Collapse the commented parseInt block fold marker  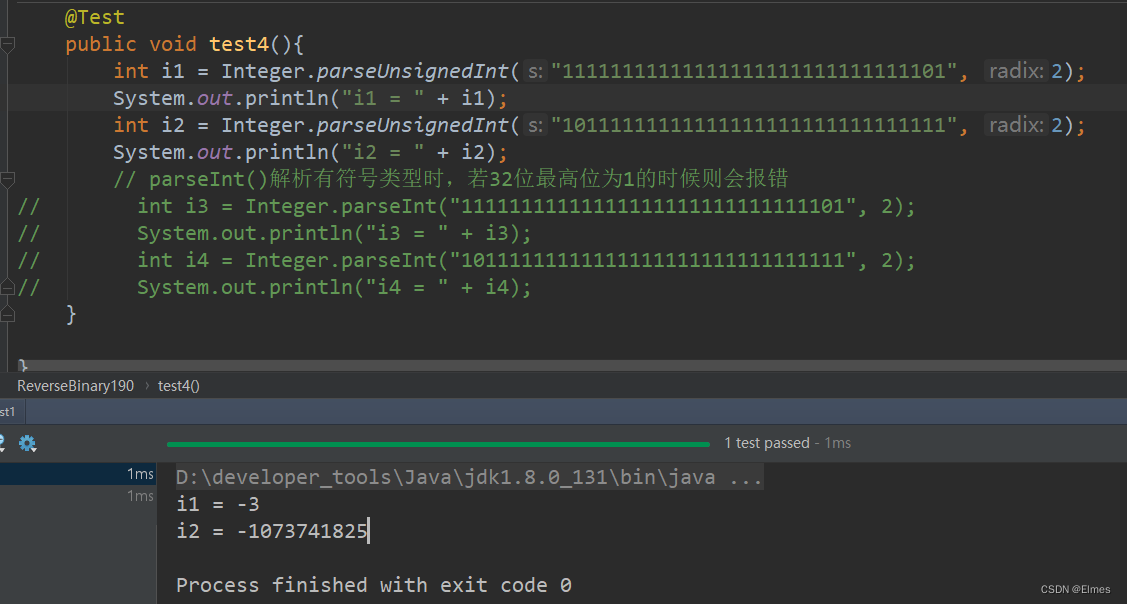pos(7,179)
